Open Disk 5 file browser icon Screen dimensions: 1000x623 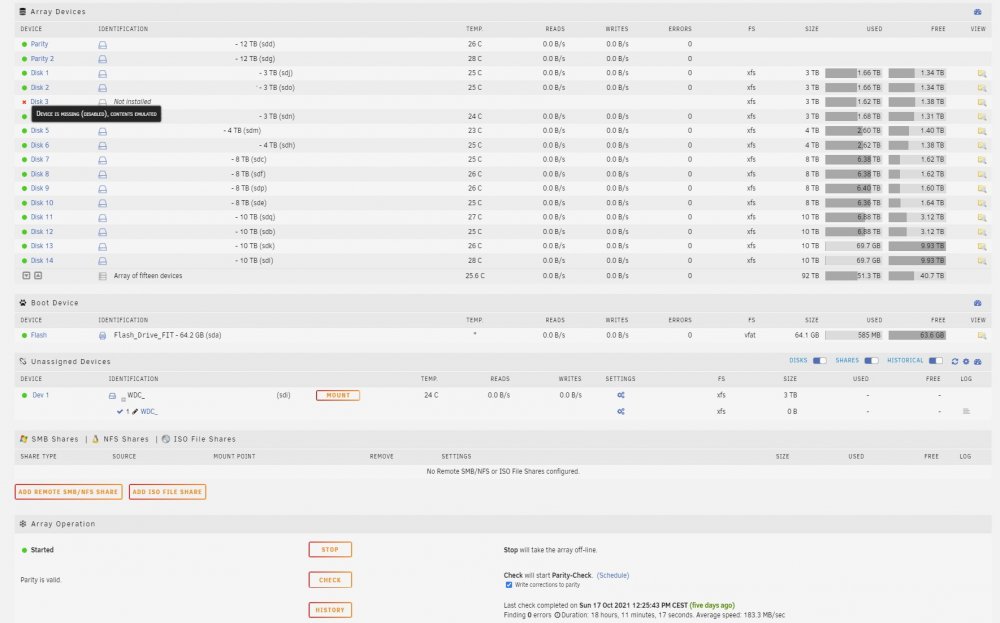tap(982, 131)
